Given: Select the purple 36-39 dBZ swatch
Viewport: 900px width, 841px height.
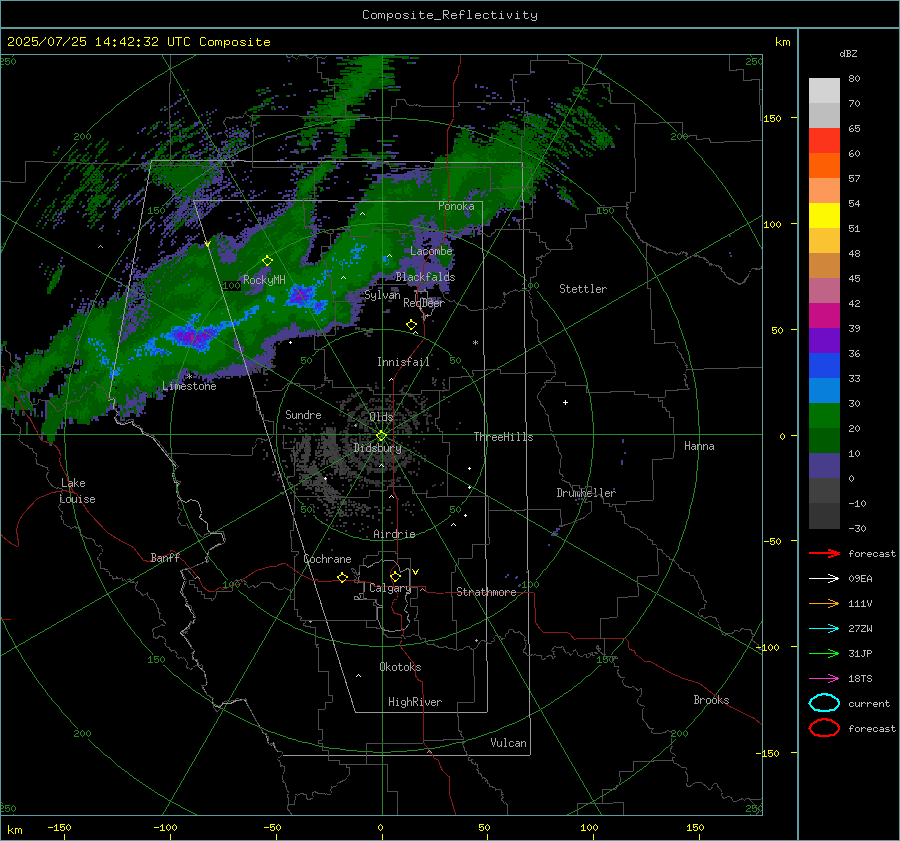Looking at the screenshot, I should (x=824, y=340).
